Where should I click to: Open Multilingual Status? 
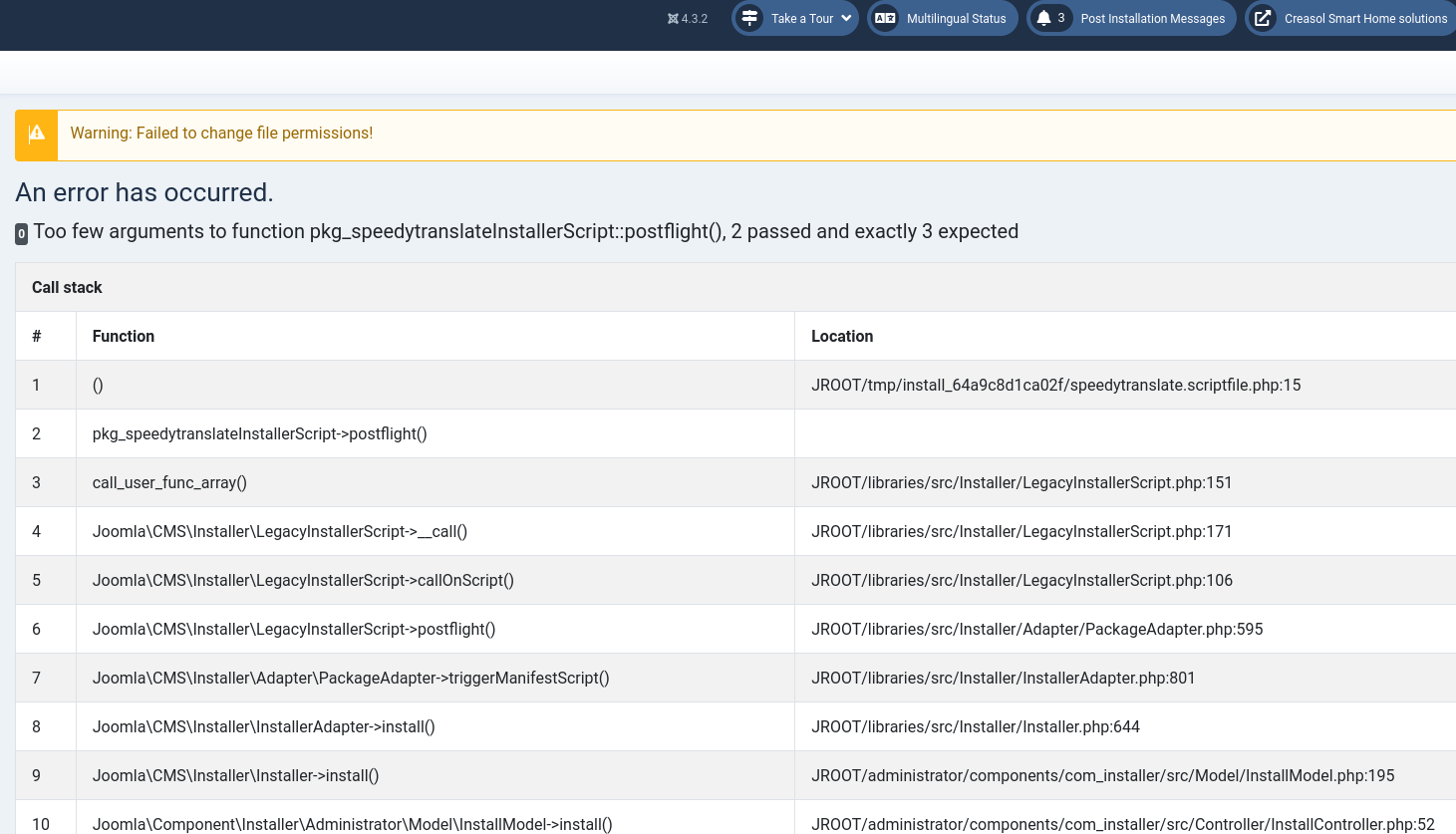956,19
